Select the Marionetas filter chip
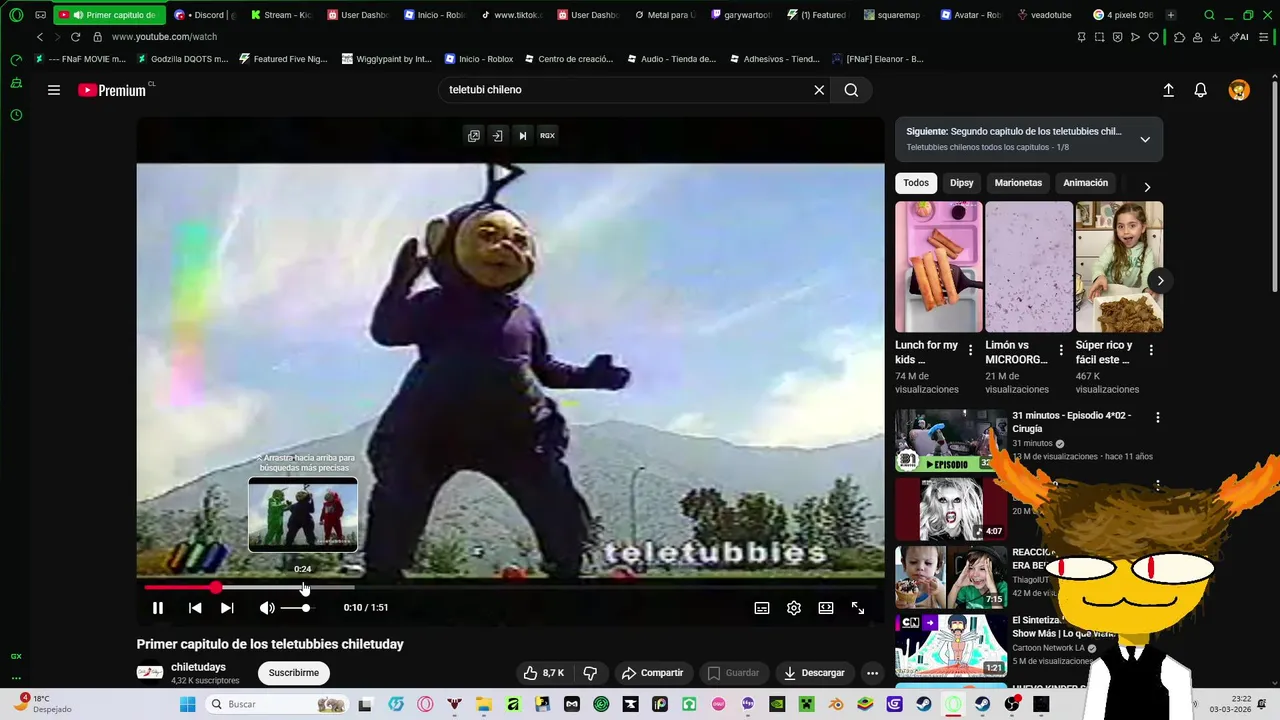This screenshot has height=720, width=1280. (x=1018, y=183)
